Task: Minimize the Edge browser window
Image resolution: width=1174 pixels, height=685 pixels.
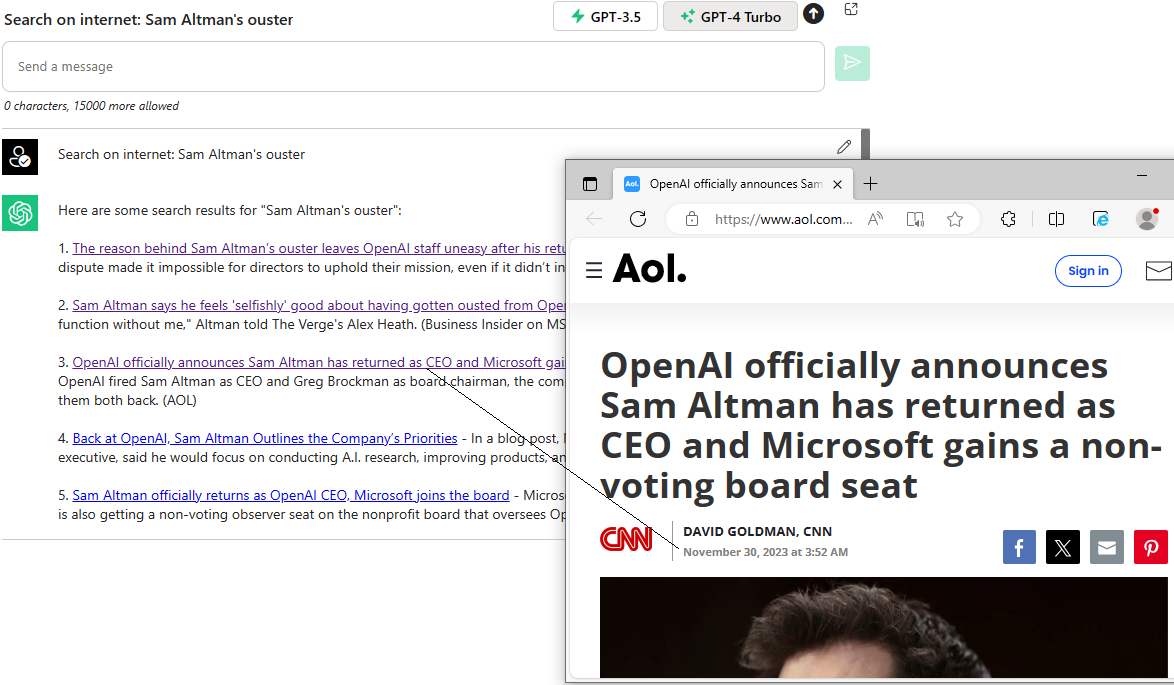Action: [1142, 175]
